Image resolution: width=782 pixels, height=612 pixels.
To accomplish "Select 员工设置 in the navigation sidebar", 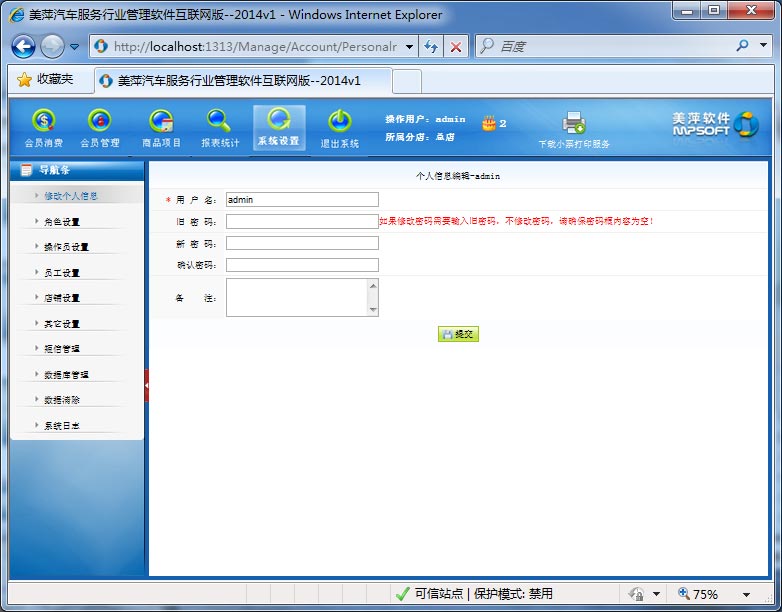I will [62, 273].
